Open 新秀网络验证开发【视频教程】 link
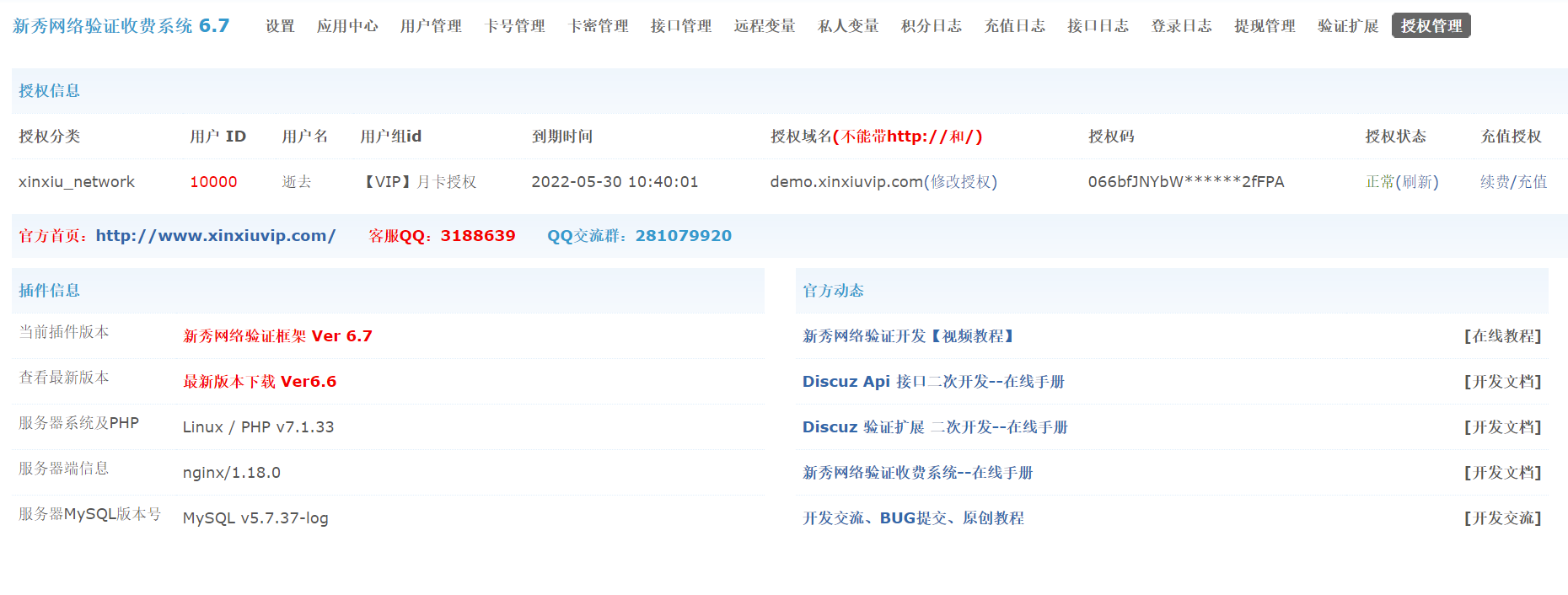Viewport: 1568px width, 595px height. tap(910, 336)
